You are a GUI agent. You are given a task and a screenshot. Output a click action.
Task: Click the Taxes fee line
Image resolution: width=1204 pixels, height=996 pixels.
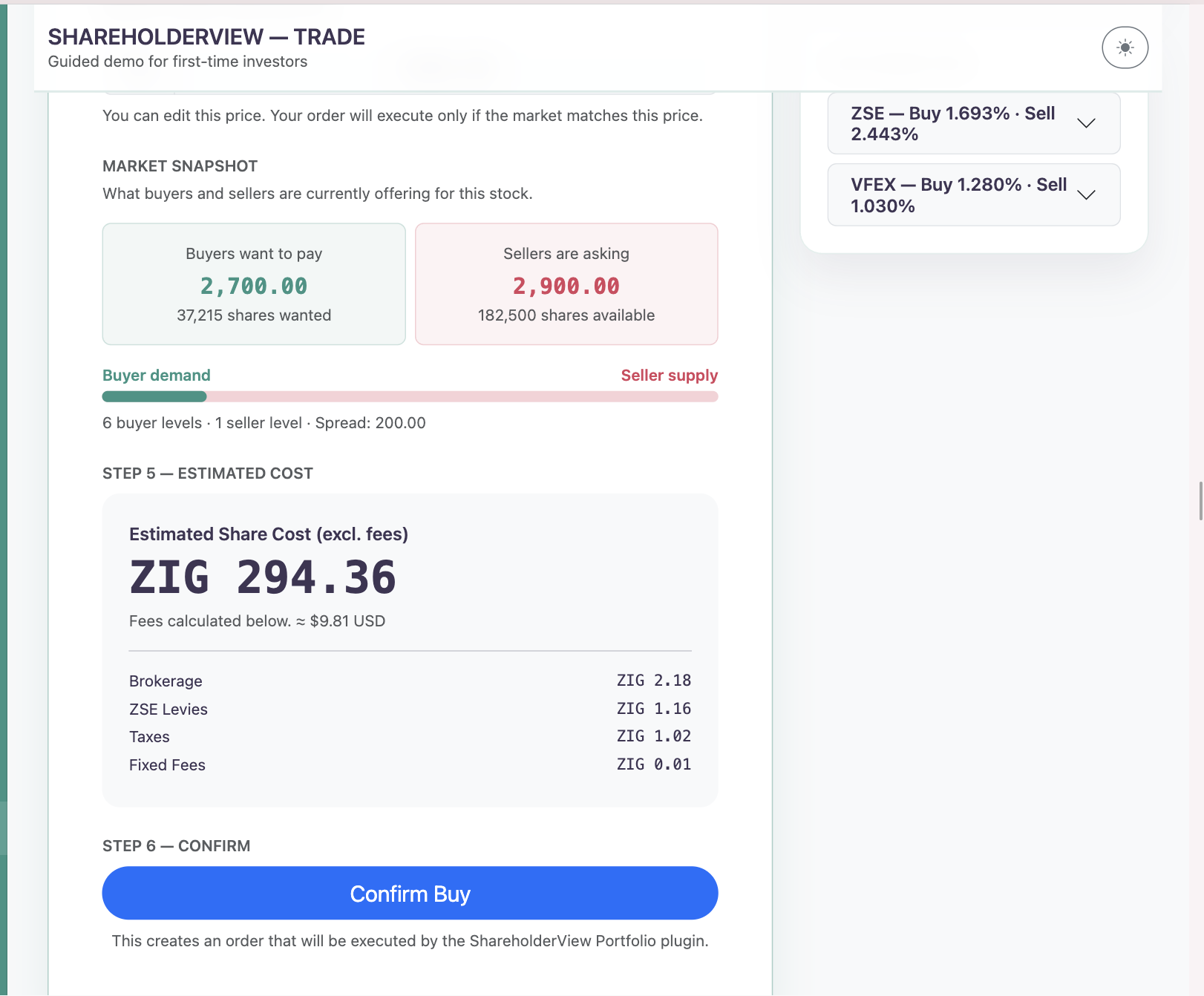410,736
